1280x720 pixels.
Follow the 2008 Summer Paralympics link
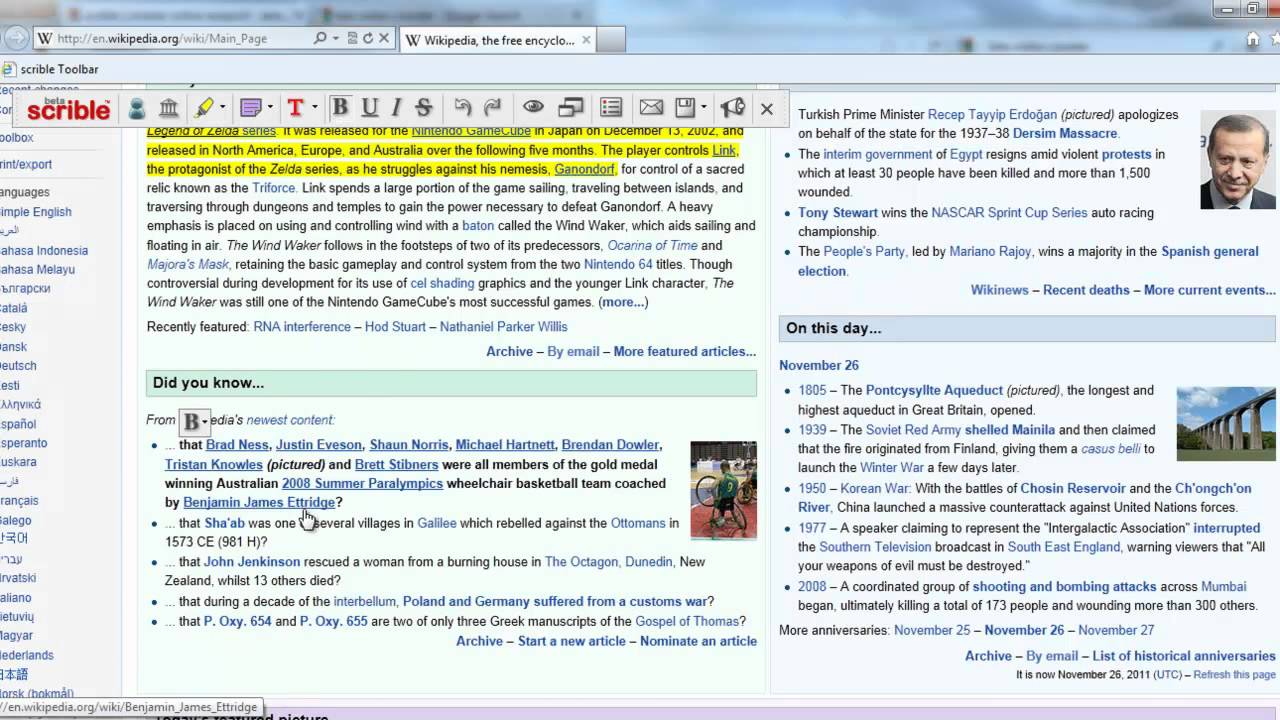click(x=362, y=483)
